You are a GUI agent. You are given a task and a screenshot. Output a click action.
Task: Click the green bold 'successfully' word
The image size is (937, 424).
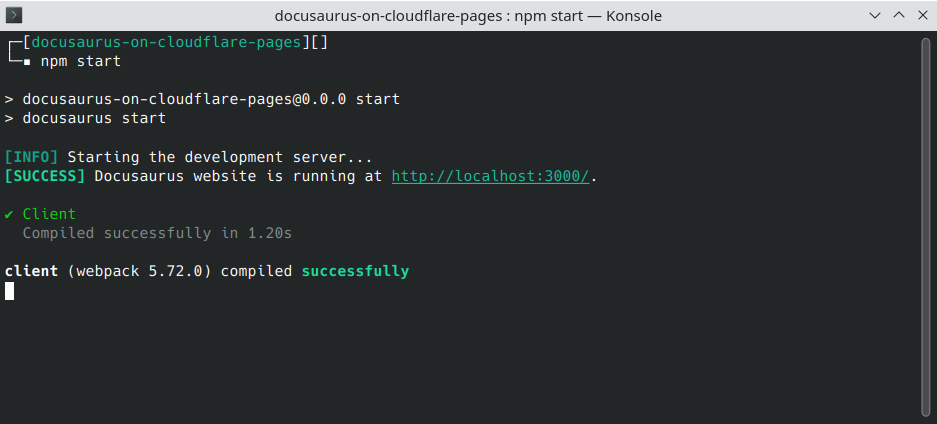pos(355,271)
